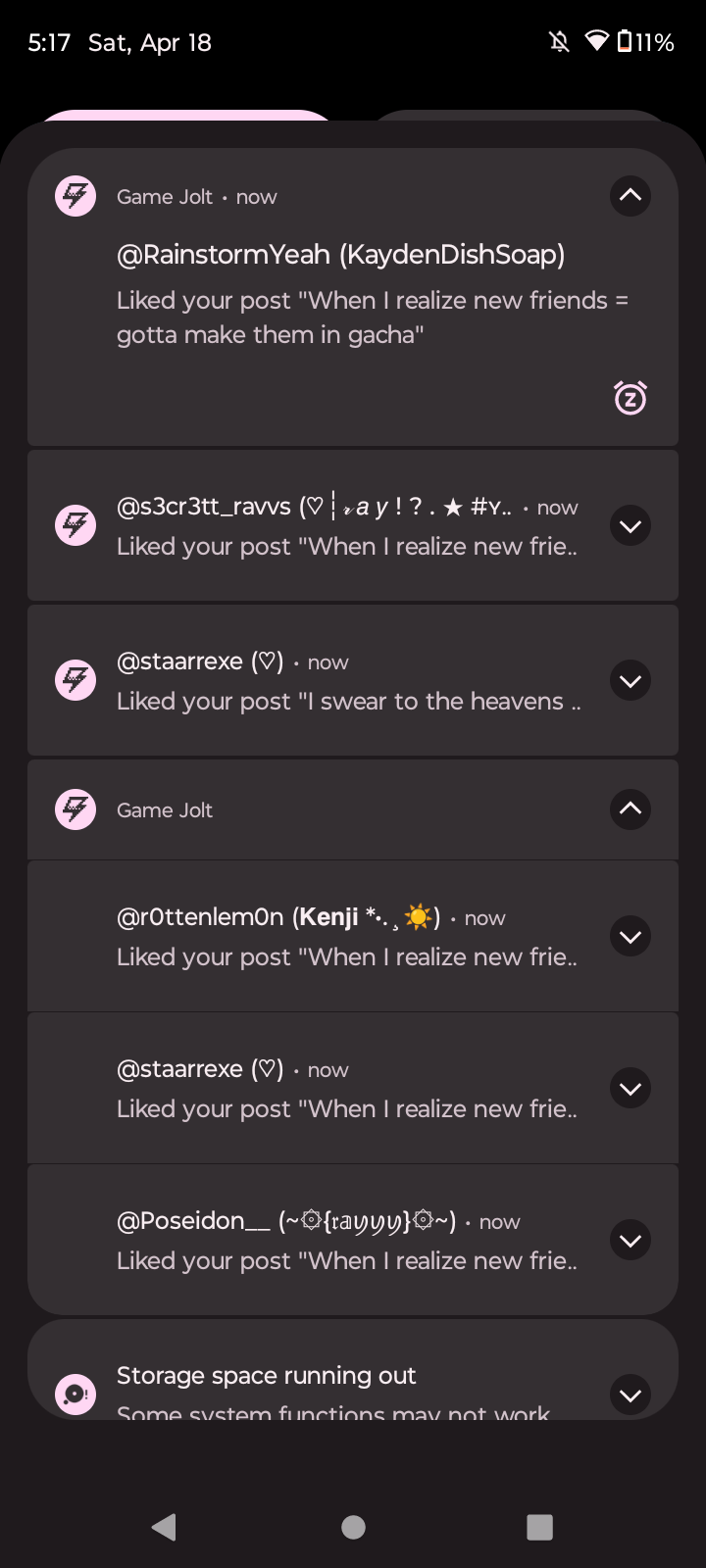
Task: Tap Game Jolt icon beside s3cr3tt_ravvs notification
Action: coord(76,525)
